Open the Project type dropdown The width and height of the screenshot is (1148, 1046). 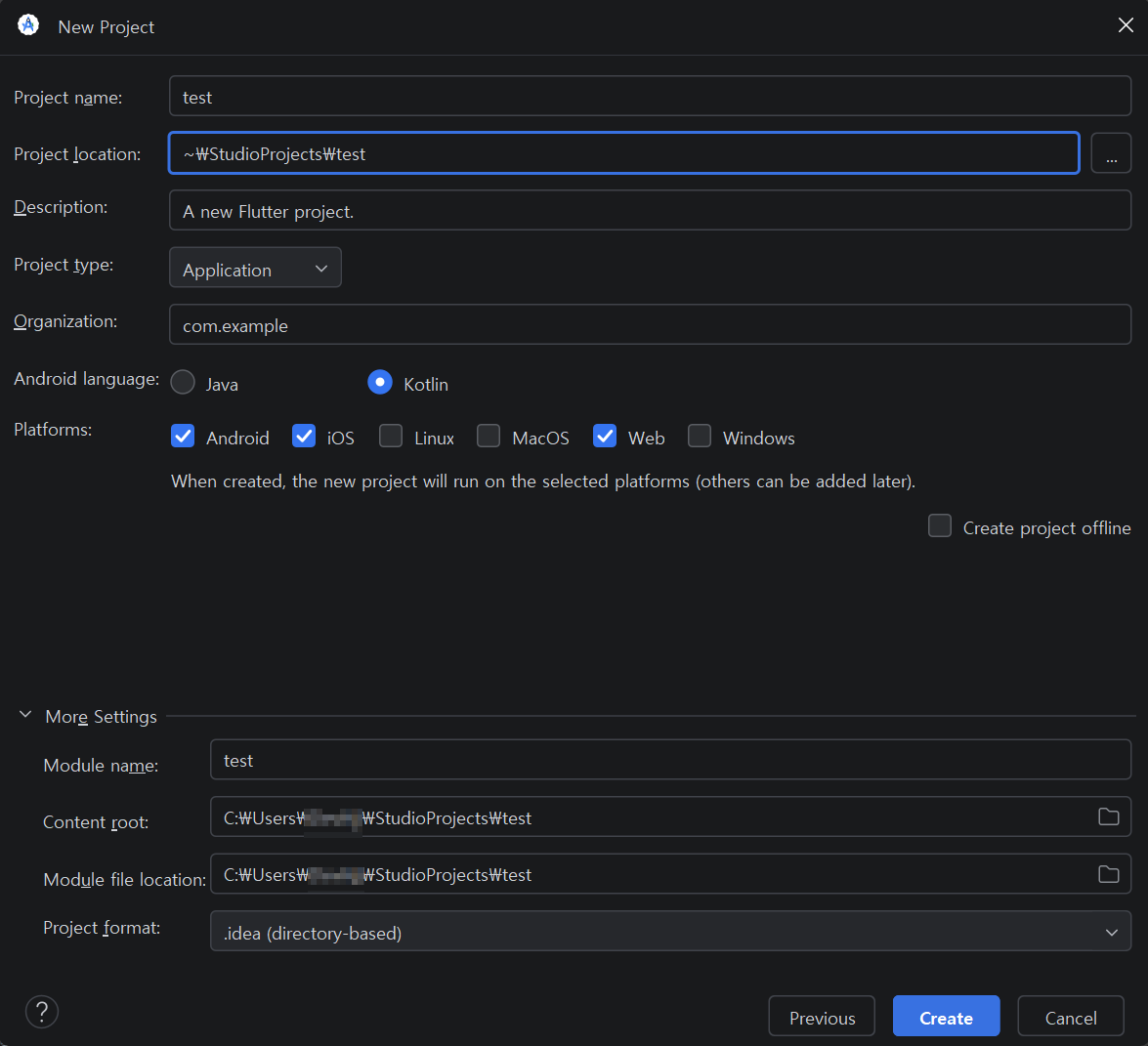pos(256,268)
